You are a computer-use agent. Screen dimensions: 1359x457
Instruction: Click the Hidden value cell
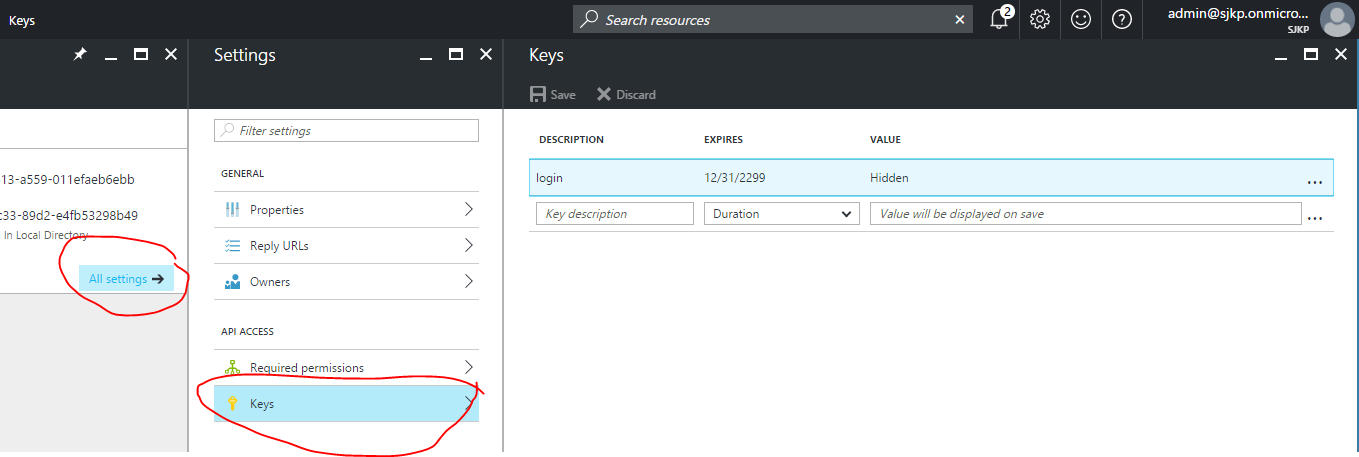click(x=889, y=178)
